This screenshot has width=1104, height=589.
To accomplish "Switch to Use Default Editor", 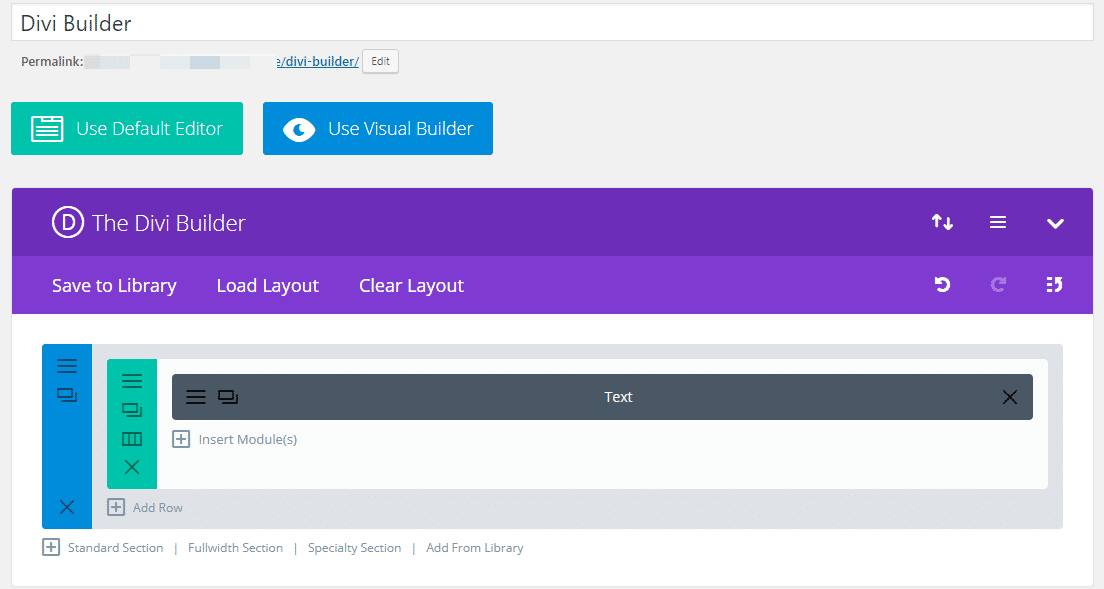I will tap(127, 129).
